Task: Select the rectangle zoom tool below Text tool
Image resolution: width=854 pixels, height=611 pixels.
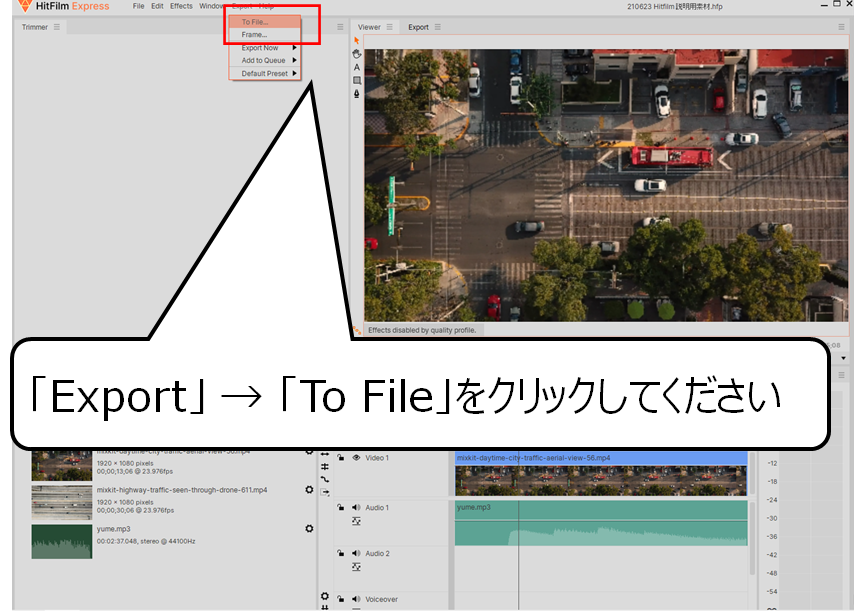Action: click(x=357, y=80)
